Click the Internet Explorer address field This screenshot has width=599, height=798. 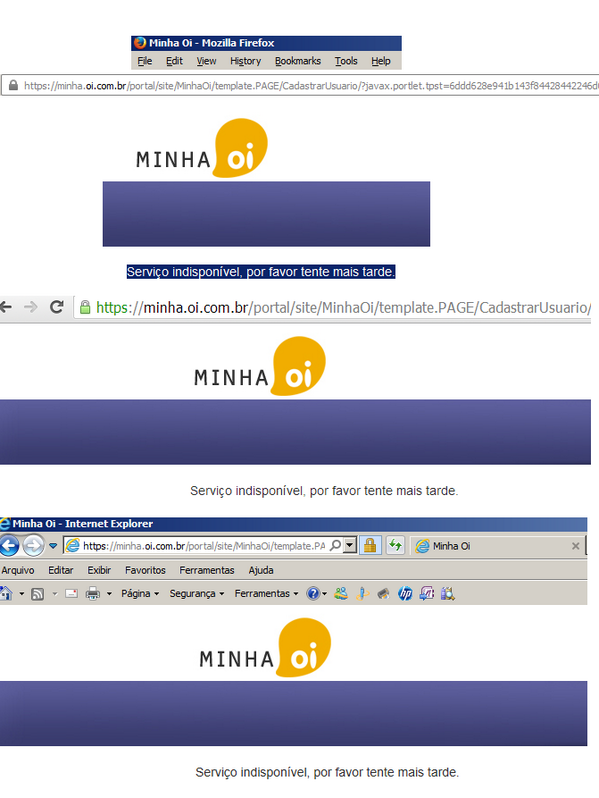pyautogui.click(x=204, y=546)
